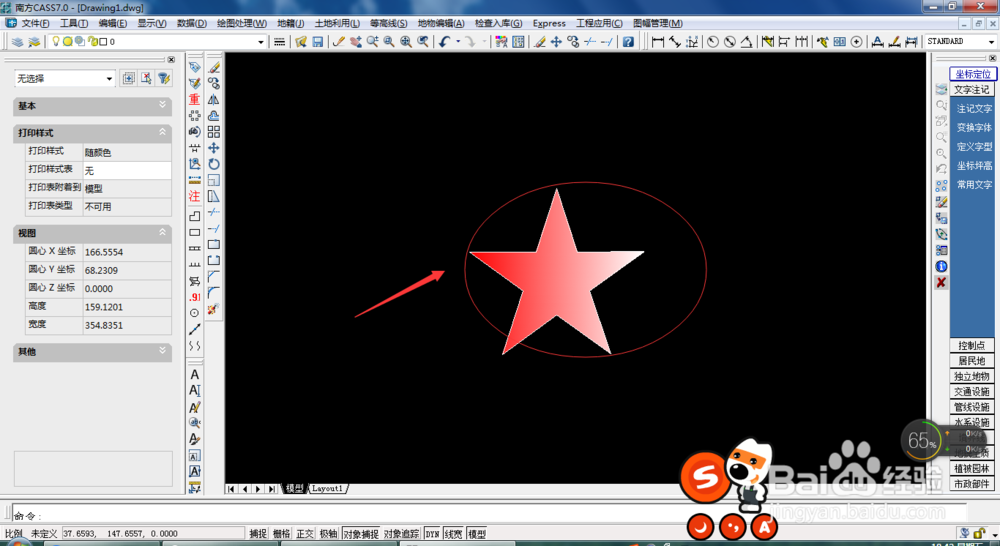
Task: Click the Save floppy disk icon
Action: pos(318,41)
